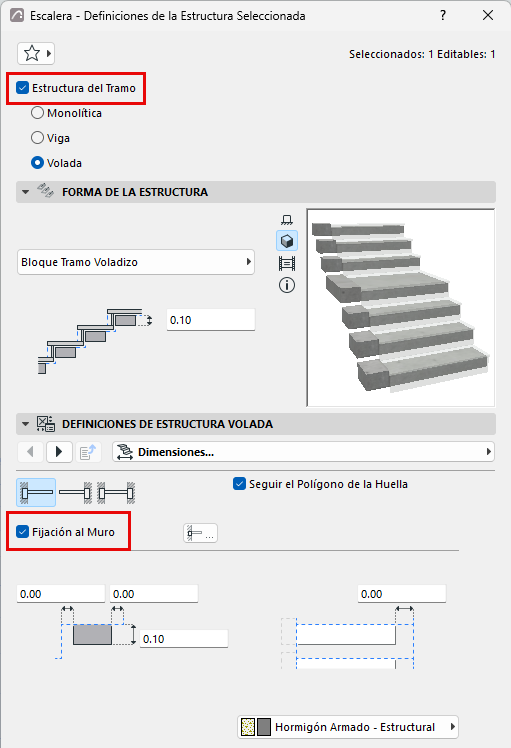511x748 pixels.
Task: Select the section view preview icon
Action: coord(287,263)
